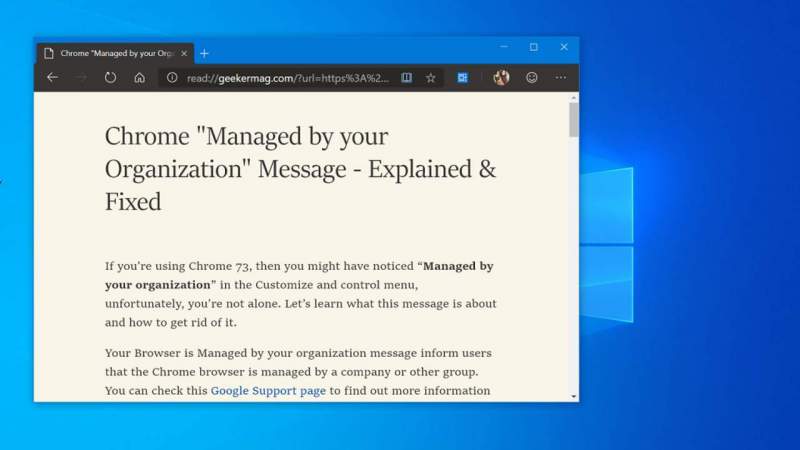Click the vertical scrollbar thumb
This screenshot has width=800, height=450.
click(x=574, y=120)
